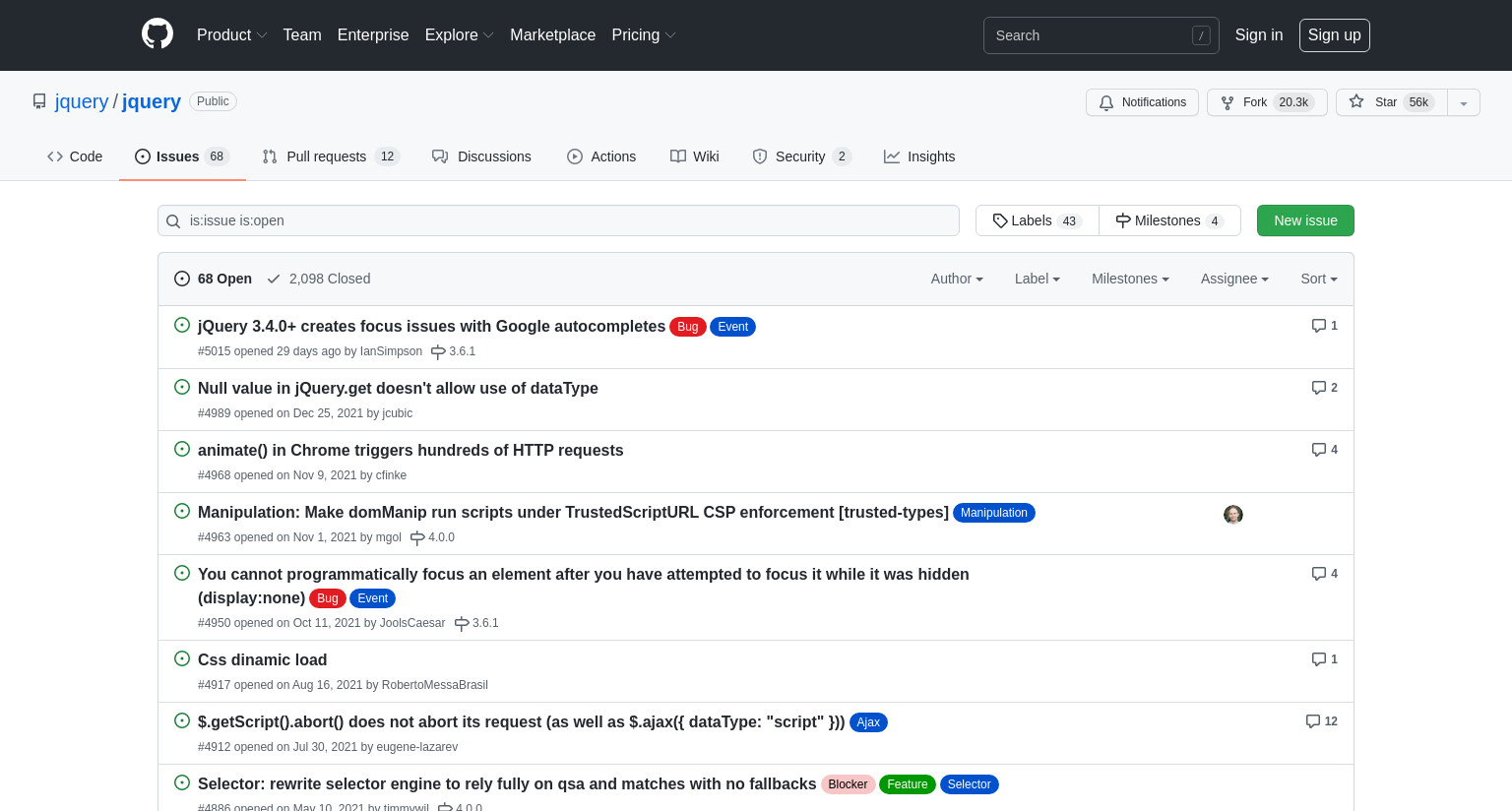Screen dimensions: 1512x811
Task: Click blue Manipulation label on issue #4963
Action: coord(993,513)
